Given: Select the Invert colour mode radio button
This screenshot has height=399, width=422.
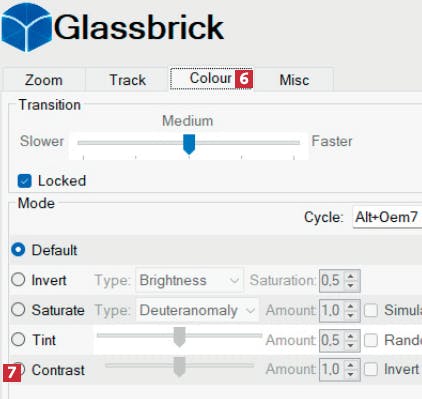Looking at the screenshot, I should point(18,280).
